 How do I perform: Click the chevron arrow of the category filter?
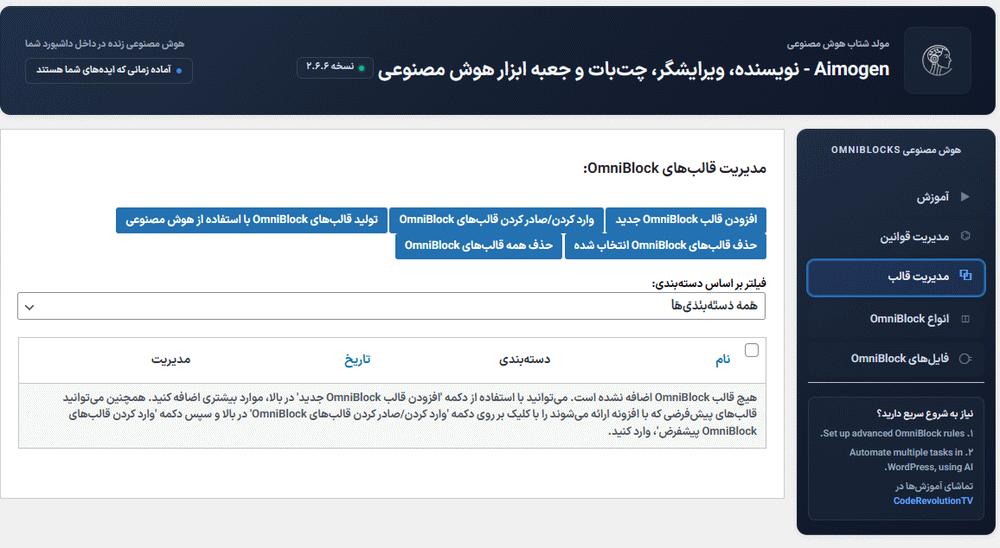[29, 307]
